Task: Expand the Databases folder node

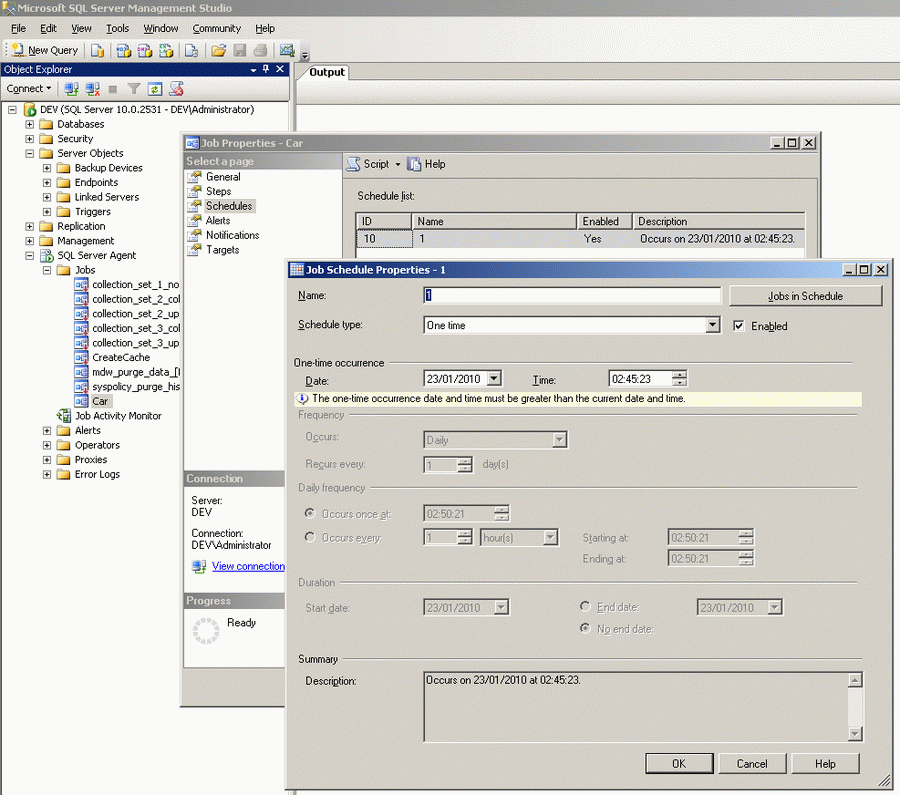Action: click(30, 124)
